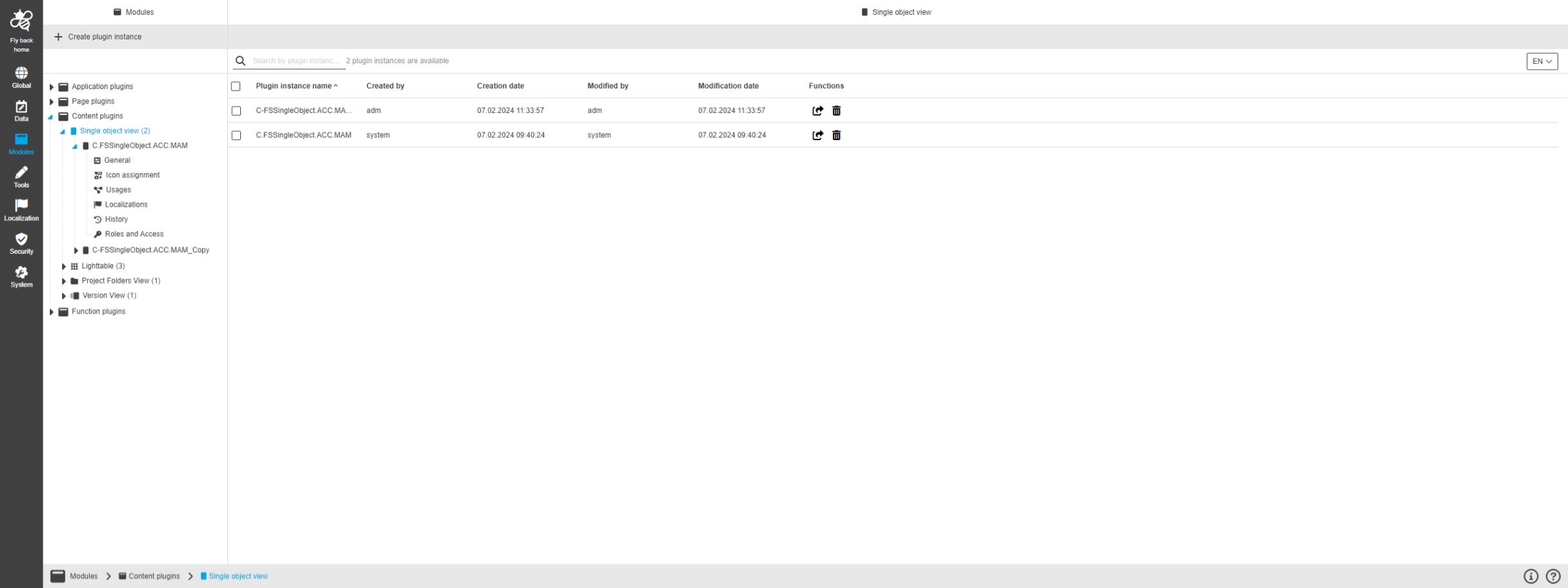This screenshot has height=588, width=1568.
Task: Expand the C-FSSingleObject.ACC.MAM_Copy tree node
Action: click(x=76, y=250)
